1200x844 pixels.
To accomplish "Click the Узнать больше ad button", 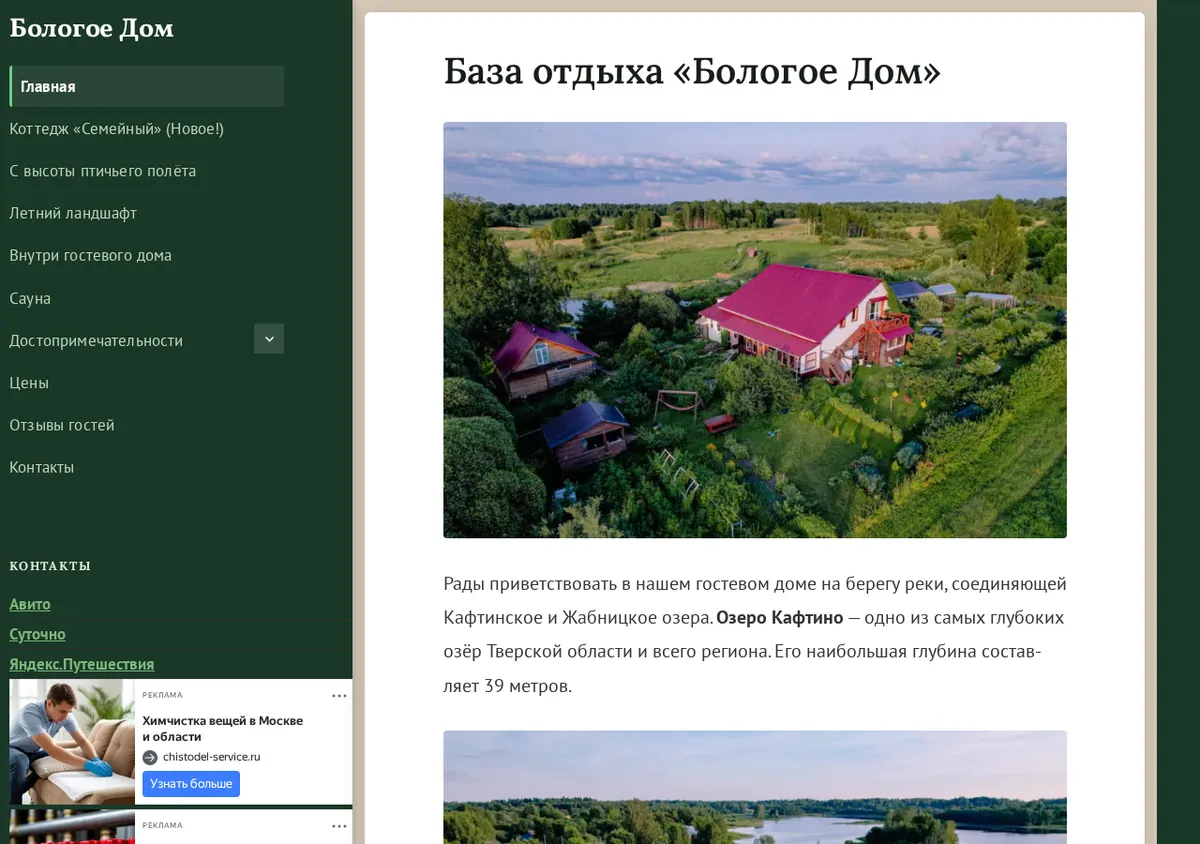I will [x=191, y=784].
